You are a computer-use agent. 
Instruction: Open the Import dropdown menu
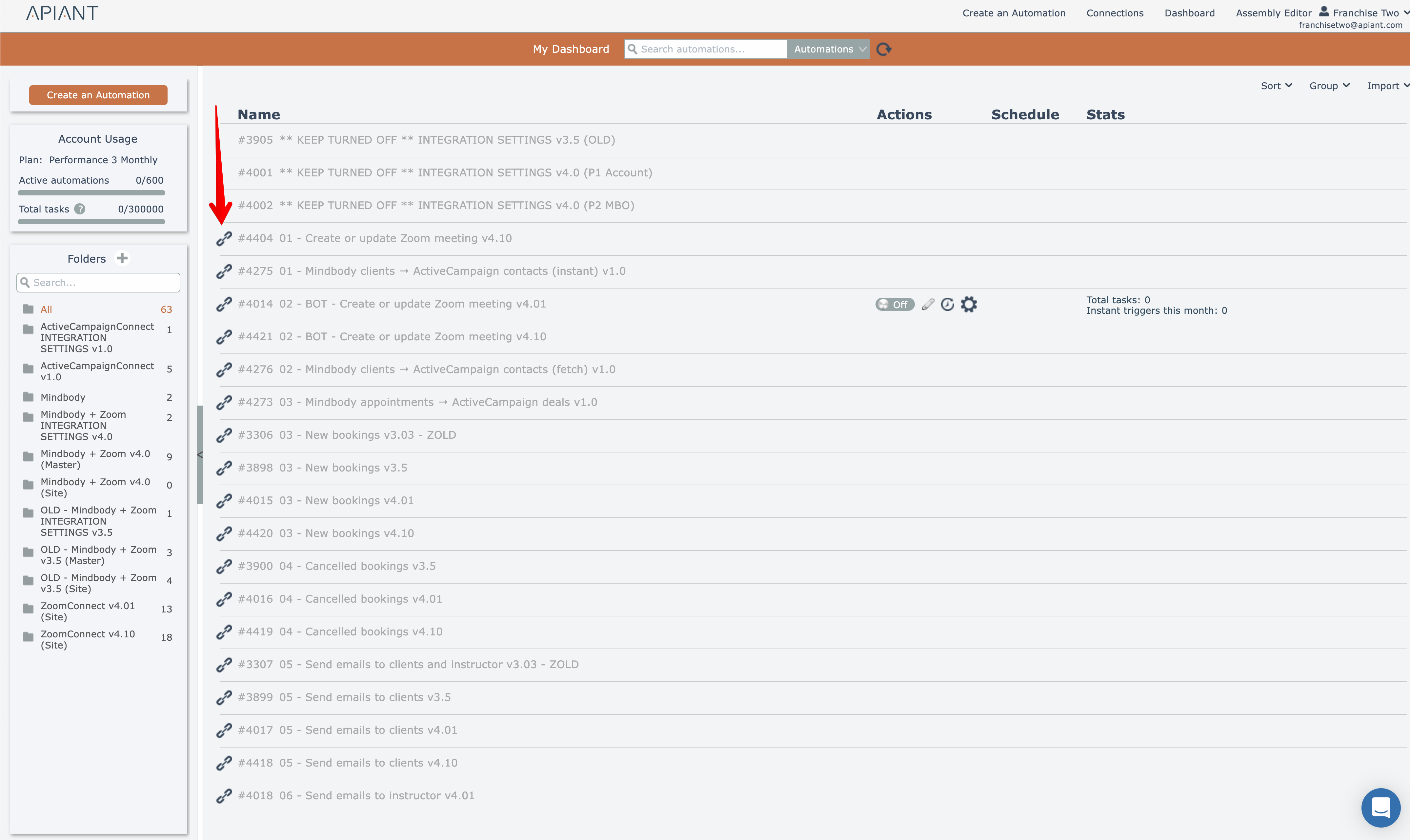pos(1387,86)
